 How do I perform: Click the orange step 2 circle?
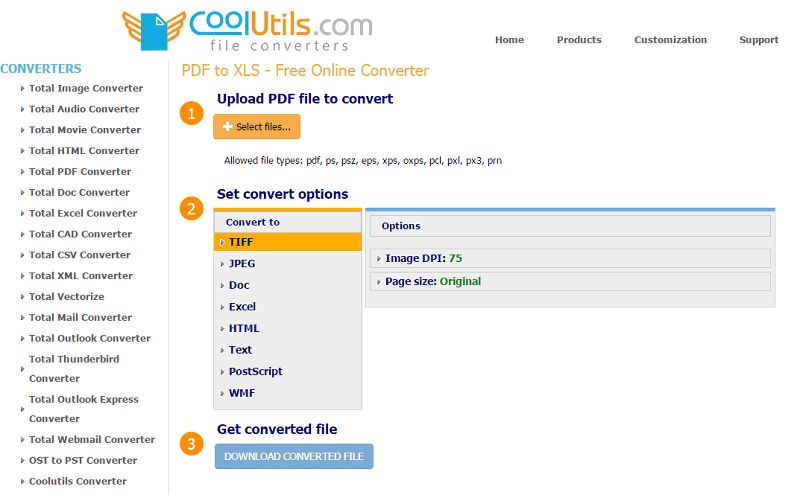(x=192, y=208)
